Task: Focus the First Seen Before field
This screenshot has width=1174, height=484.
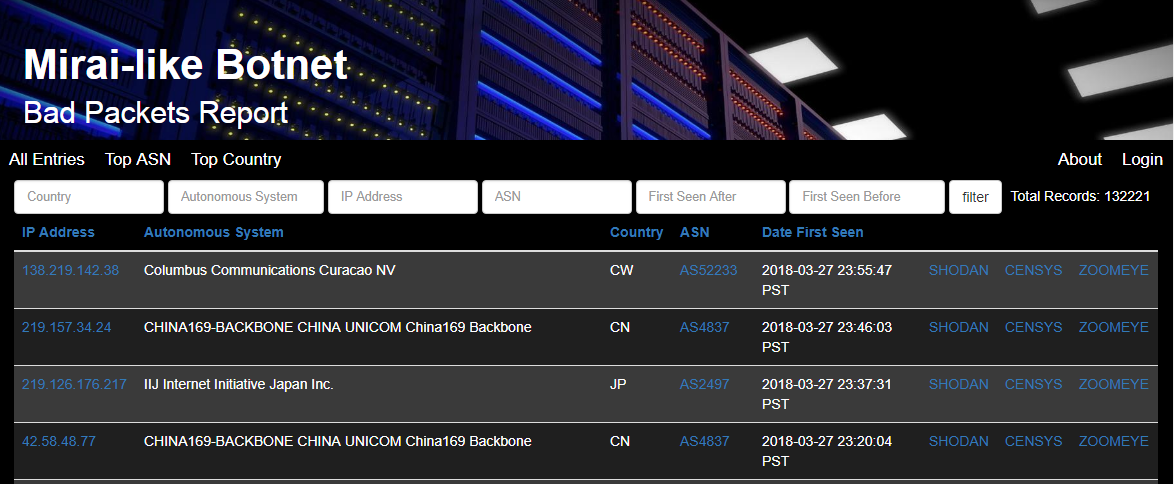Action: 866,197
